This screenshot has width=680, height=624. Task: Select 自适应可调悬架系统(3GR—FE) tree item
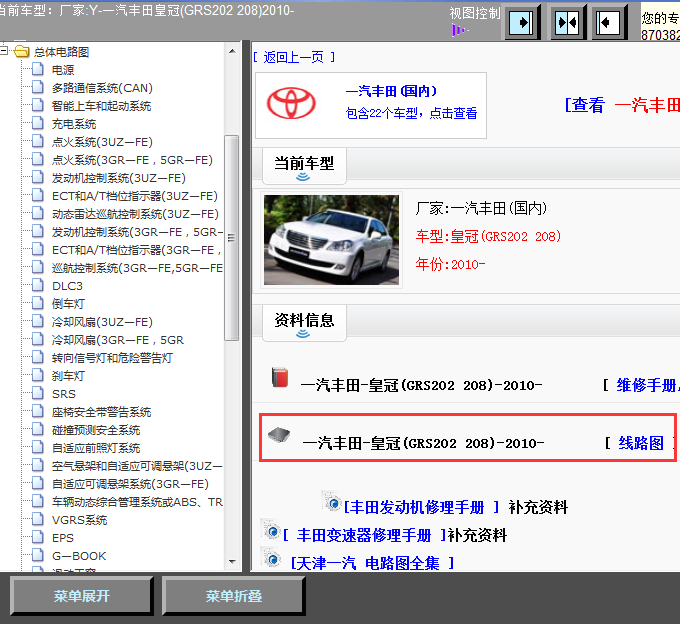(x=130, y=484)
